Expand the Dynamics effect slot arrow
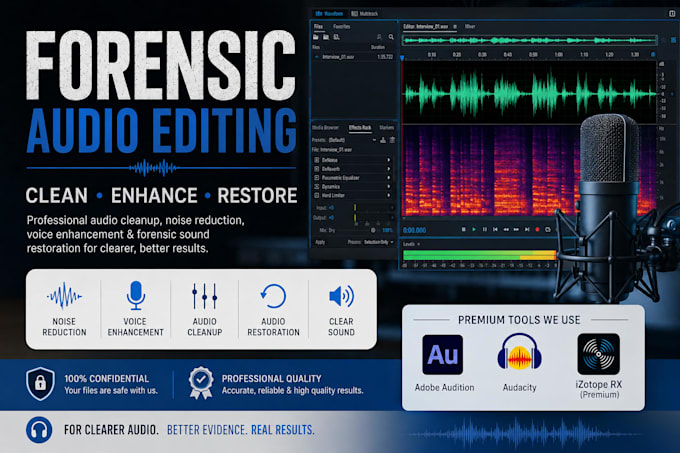This screenshot has height=453, width=680. [x=389, y=186]
